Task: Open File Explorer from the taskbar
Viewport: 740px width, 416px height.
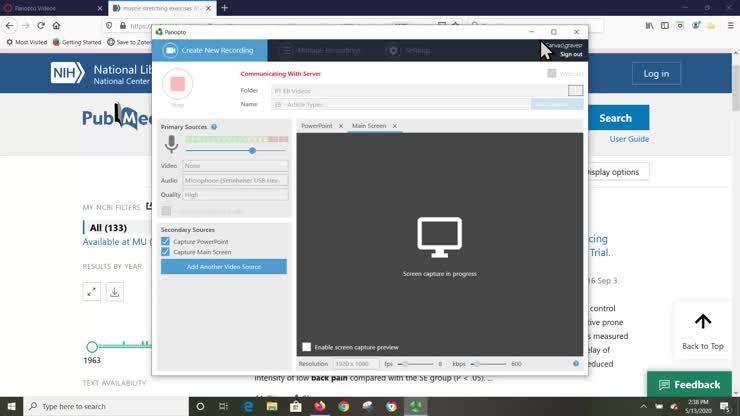Action: point(271,406)
